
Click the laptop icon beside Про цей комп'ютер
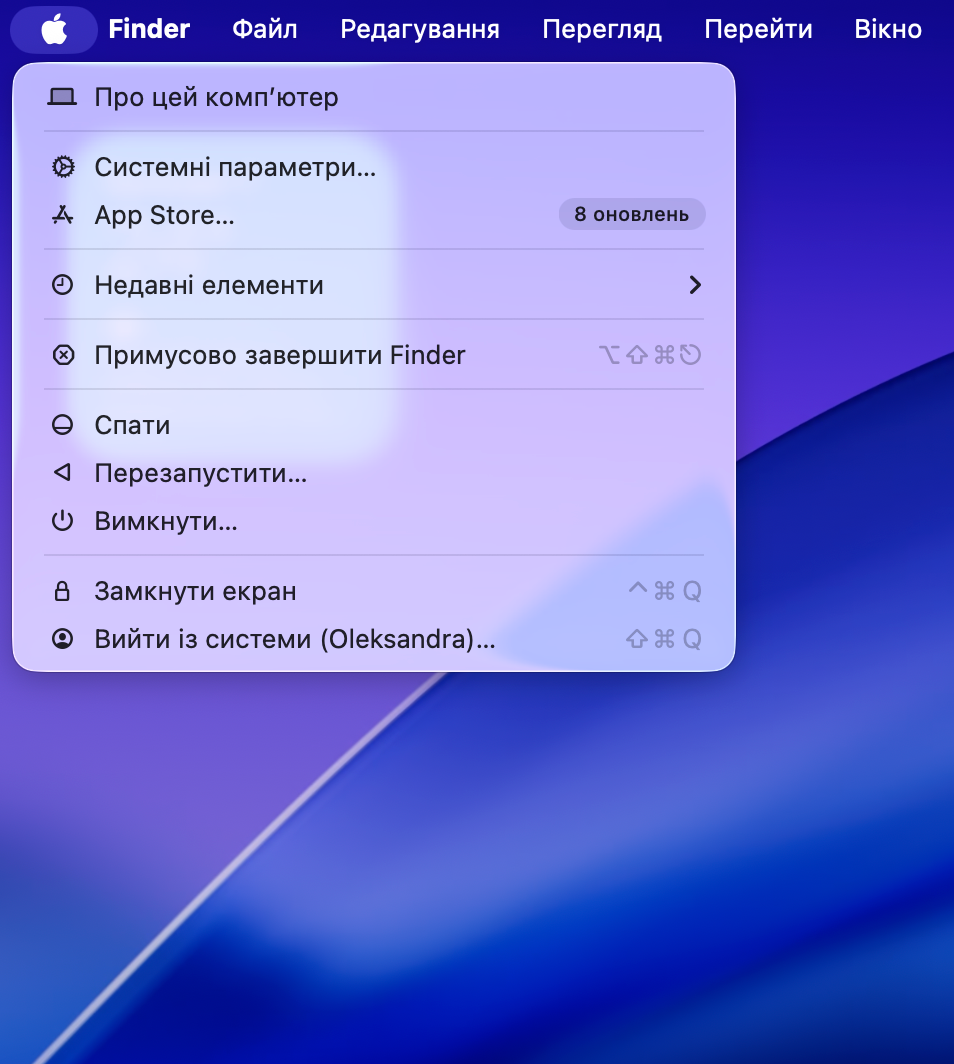coord(62,97)
